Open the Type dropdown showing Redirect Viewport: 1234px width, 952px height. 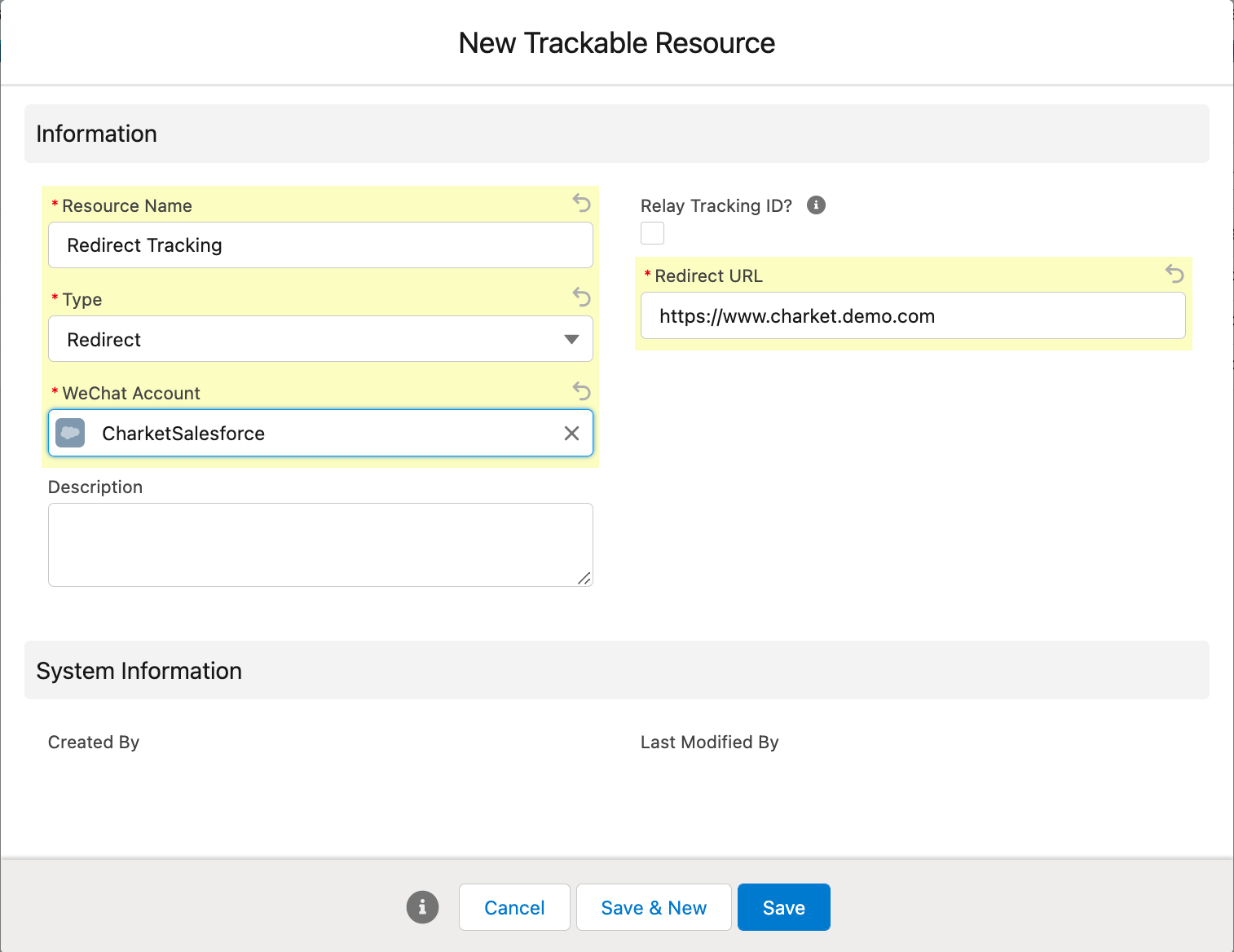click(x=320, y=339)
